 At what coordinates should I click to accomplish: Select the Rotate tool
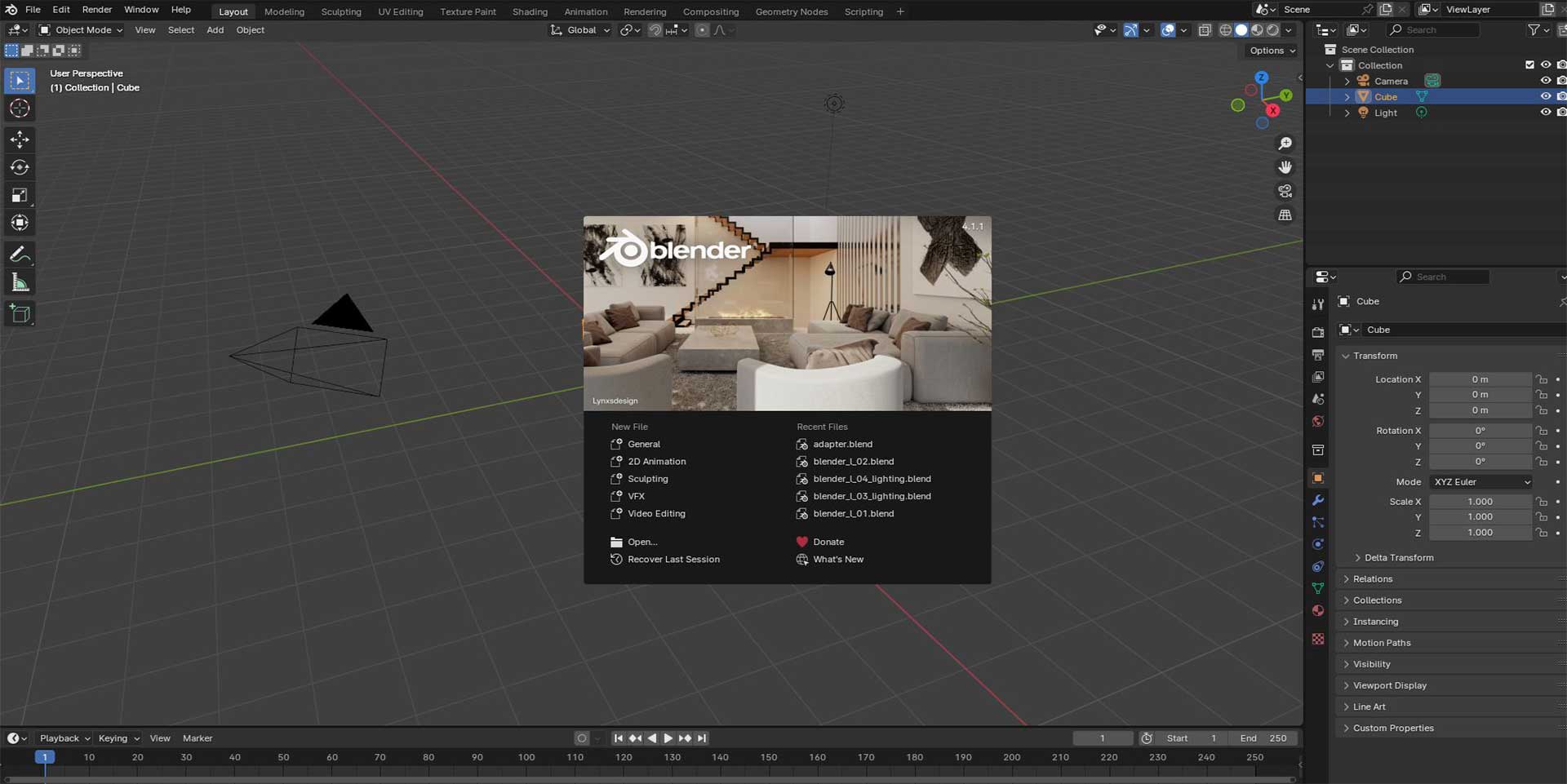(20, 167)
